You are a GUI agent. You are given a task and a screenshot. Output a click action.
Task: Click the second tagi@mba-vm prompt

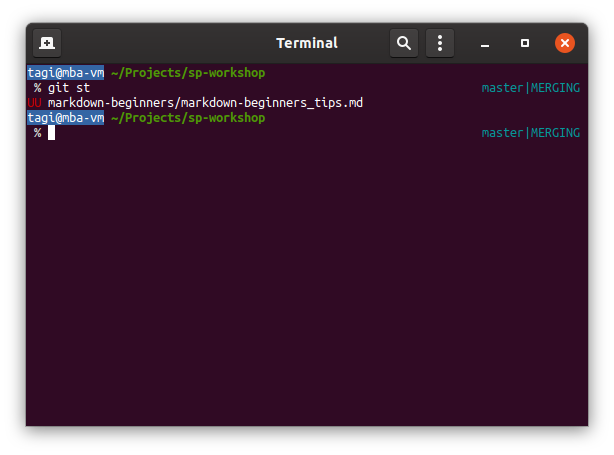[66, 118]
